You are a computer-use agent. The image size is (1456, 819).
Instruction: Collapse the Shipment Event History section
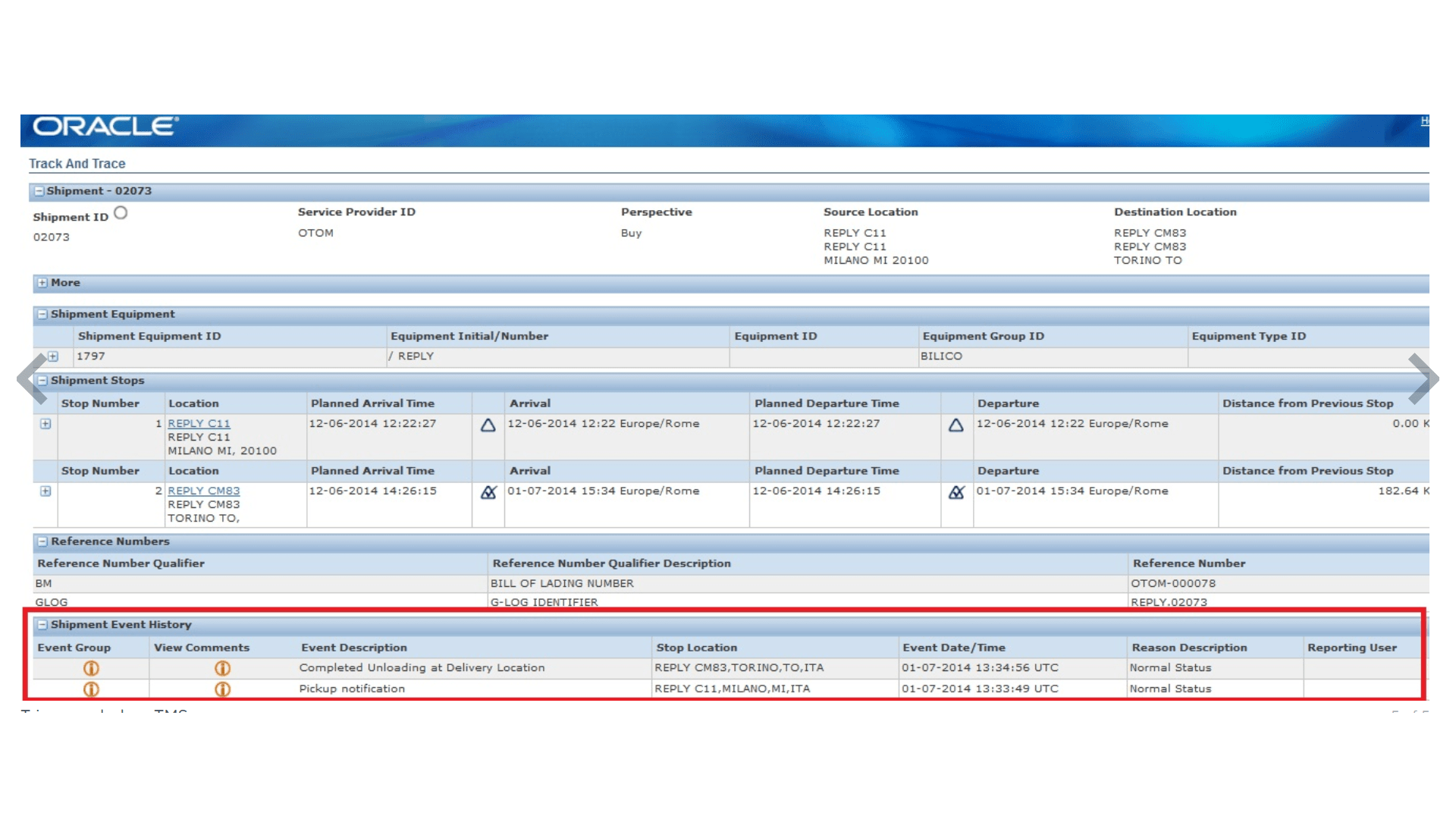pyautogui.click(x=42, y=625)
